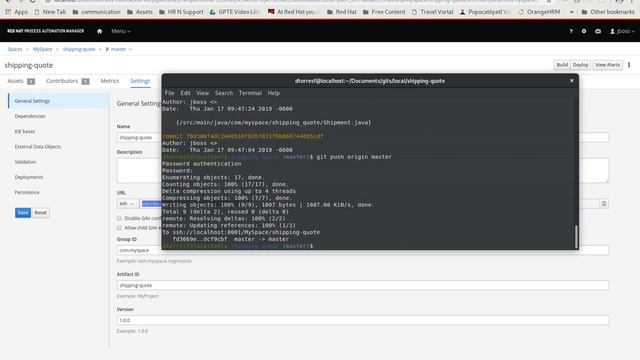Click the Build button
Screen dimensions: 640x360
(x=562, y=65)
